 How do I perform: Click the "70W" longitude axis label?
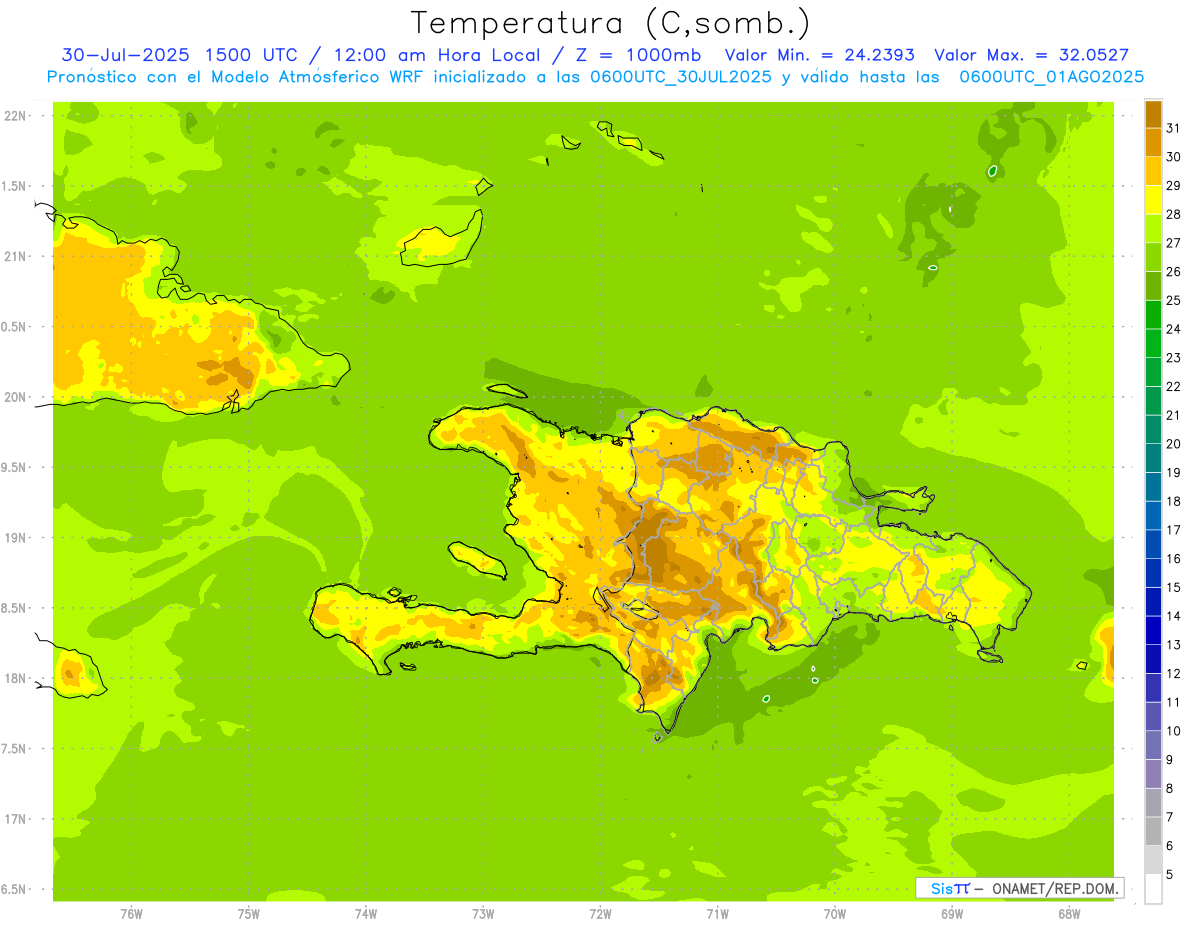[x=834, y=913]
